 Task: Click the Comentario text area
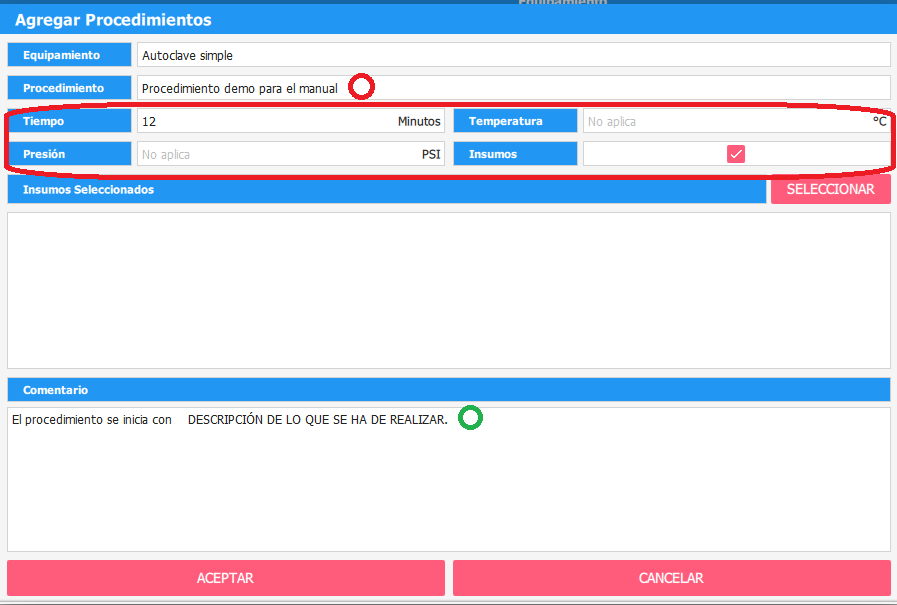pos(448,490)
